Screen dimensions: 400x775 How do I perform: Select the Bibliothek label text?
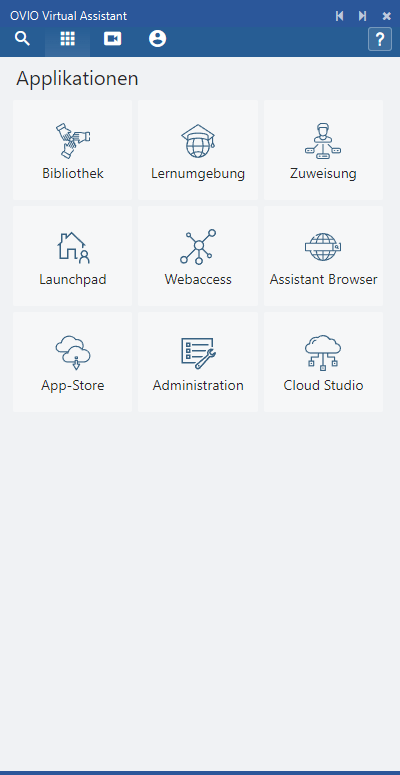coord(73,173)
